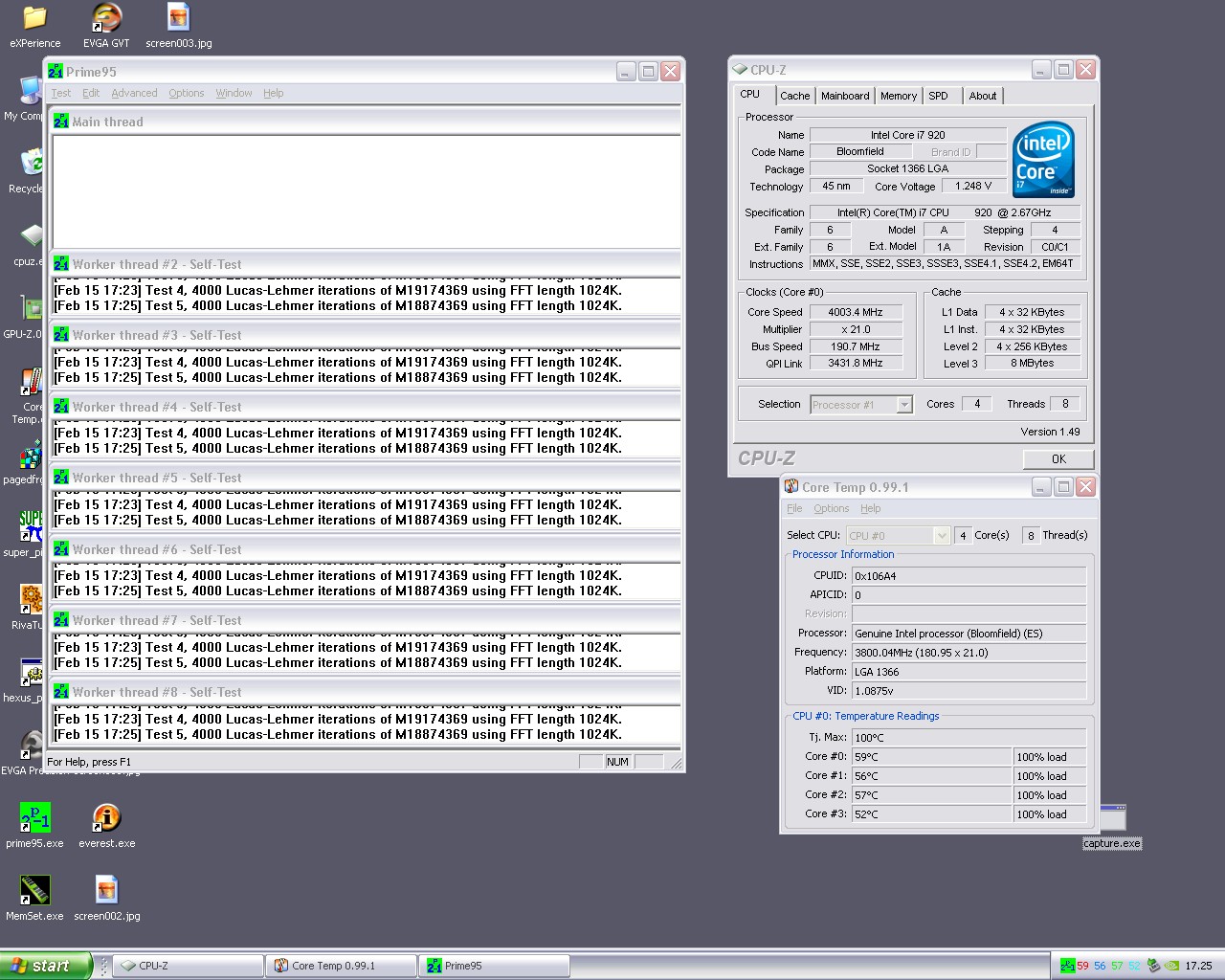
Task: Click the Core Temp title bar icon
Action: pos(791,487)
